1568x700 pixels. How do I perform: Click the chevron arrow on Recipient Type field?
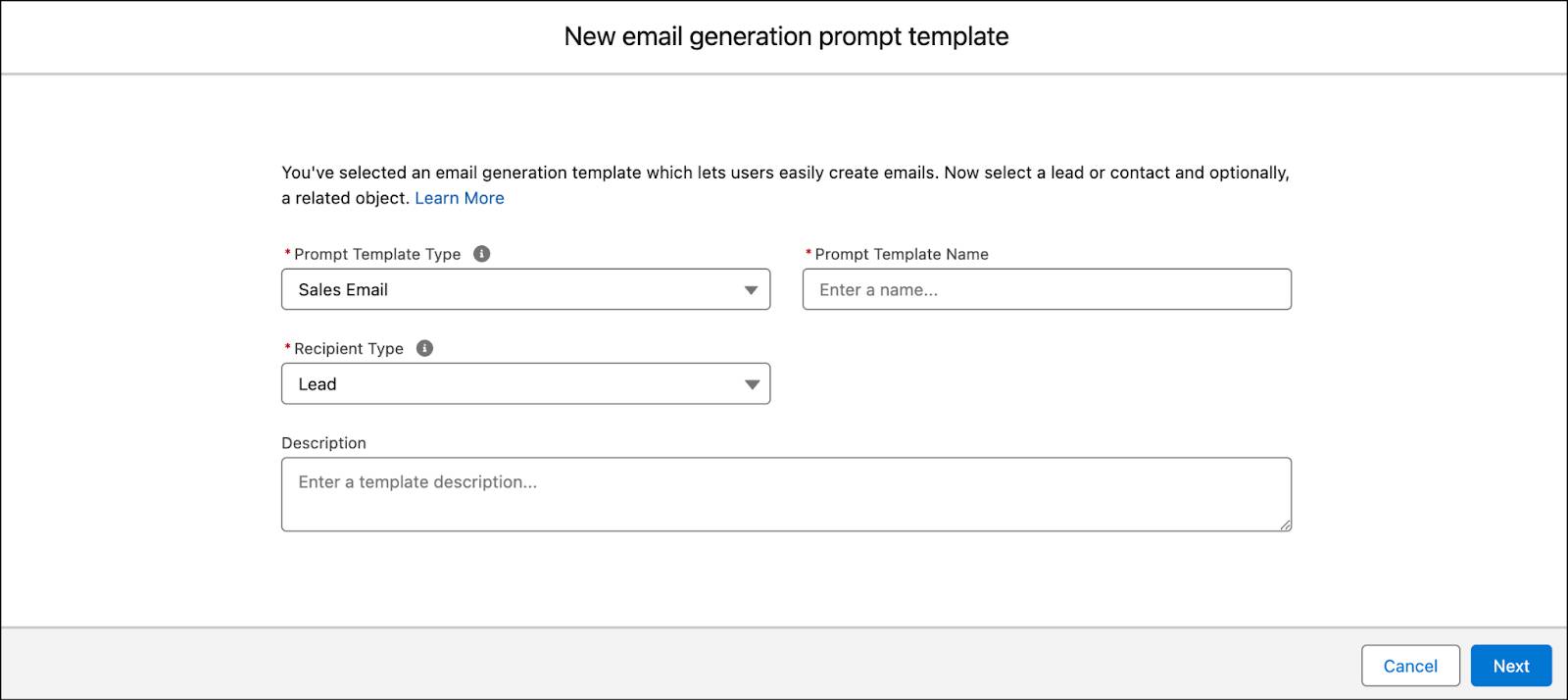(x=751, y=383)
